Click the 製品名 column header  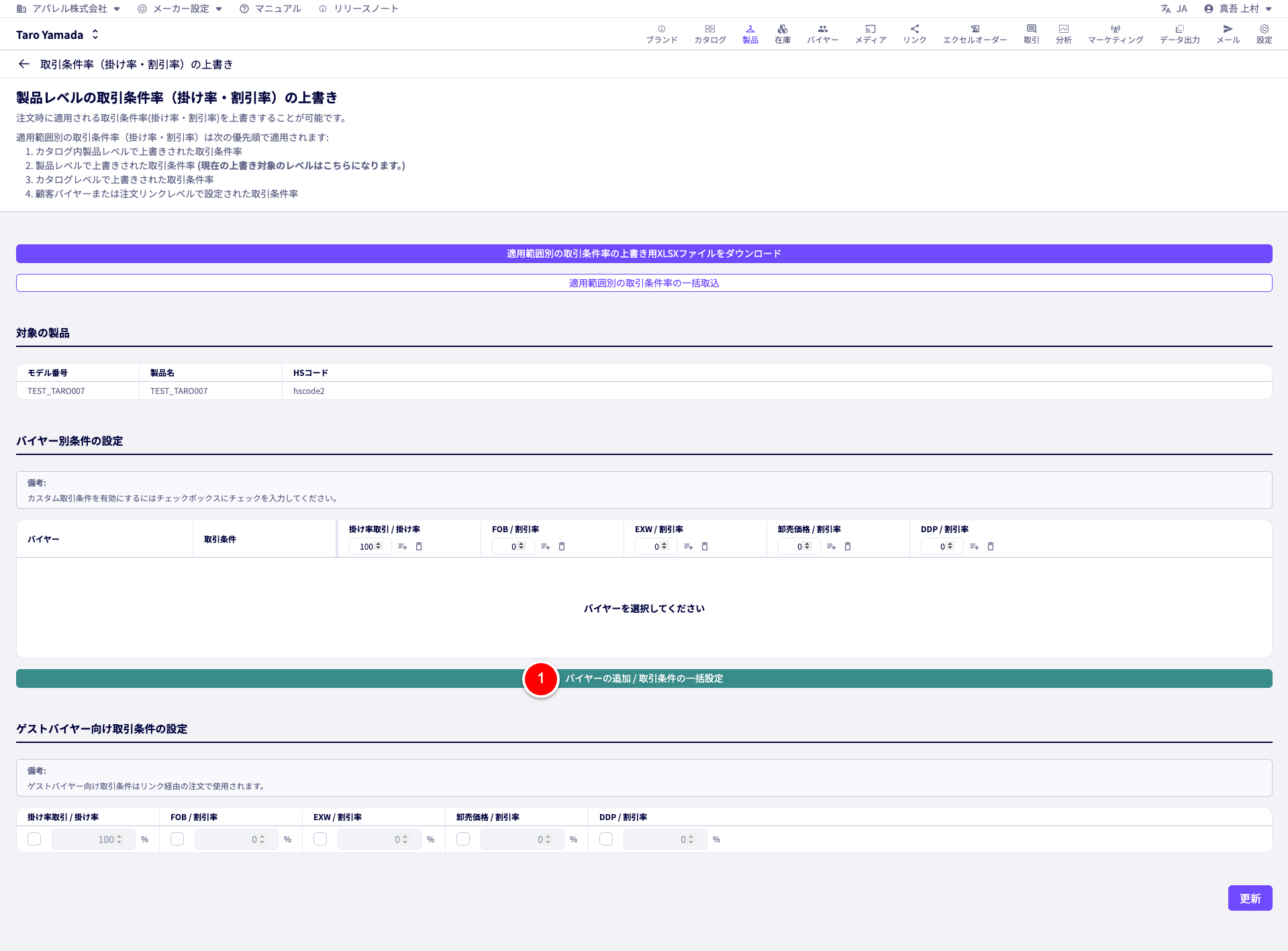tap(211, 372)
